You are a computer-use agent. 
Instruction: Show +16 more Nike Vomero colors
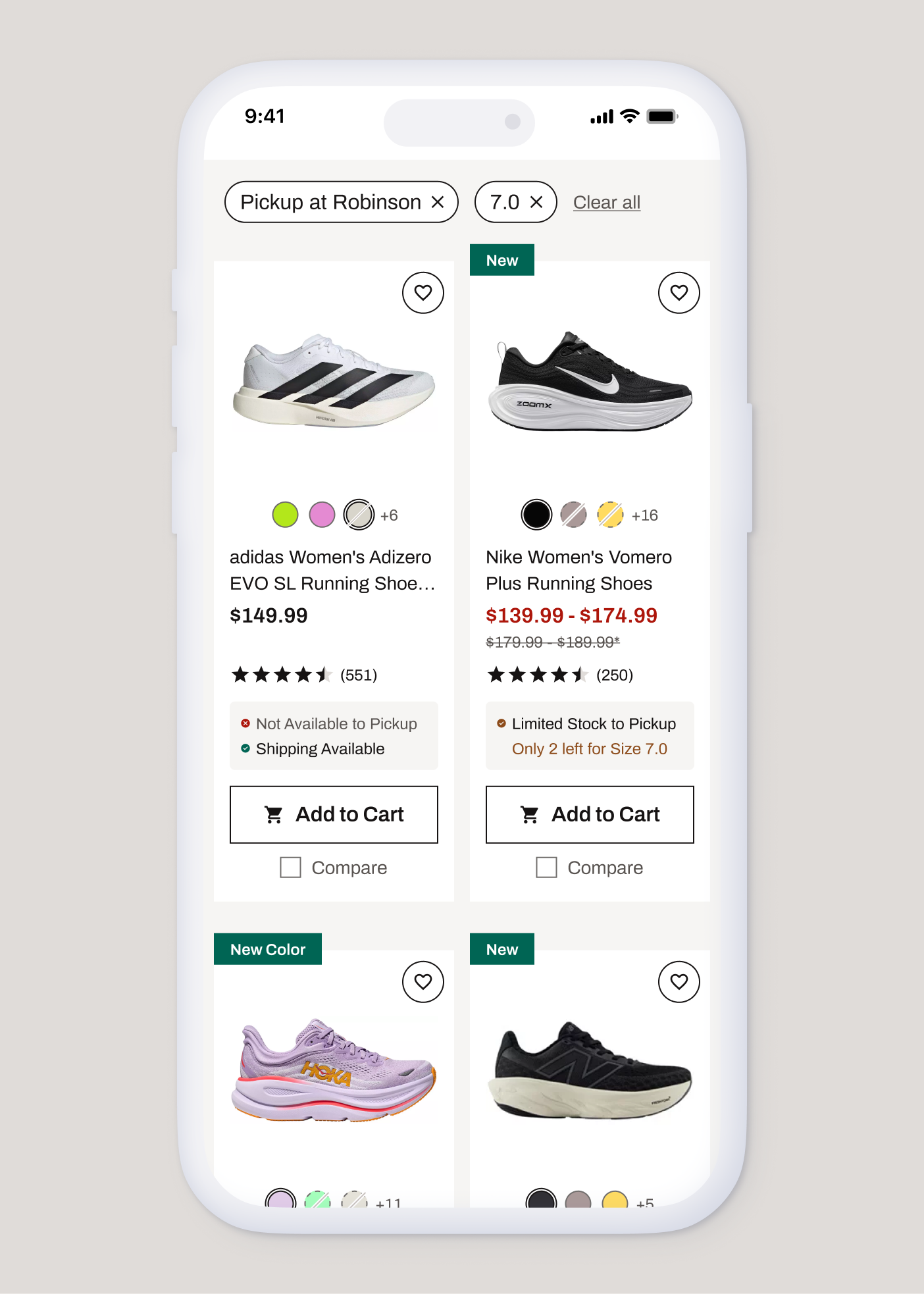pyautogui.click(x=644, y=515)
